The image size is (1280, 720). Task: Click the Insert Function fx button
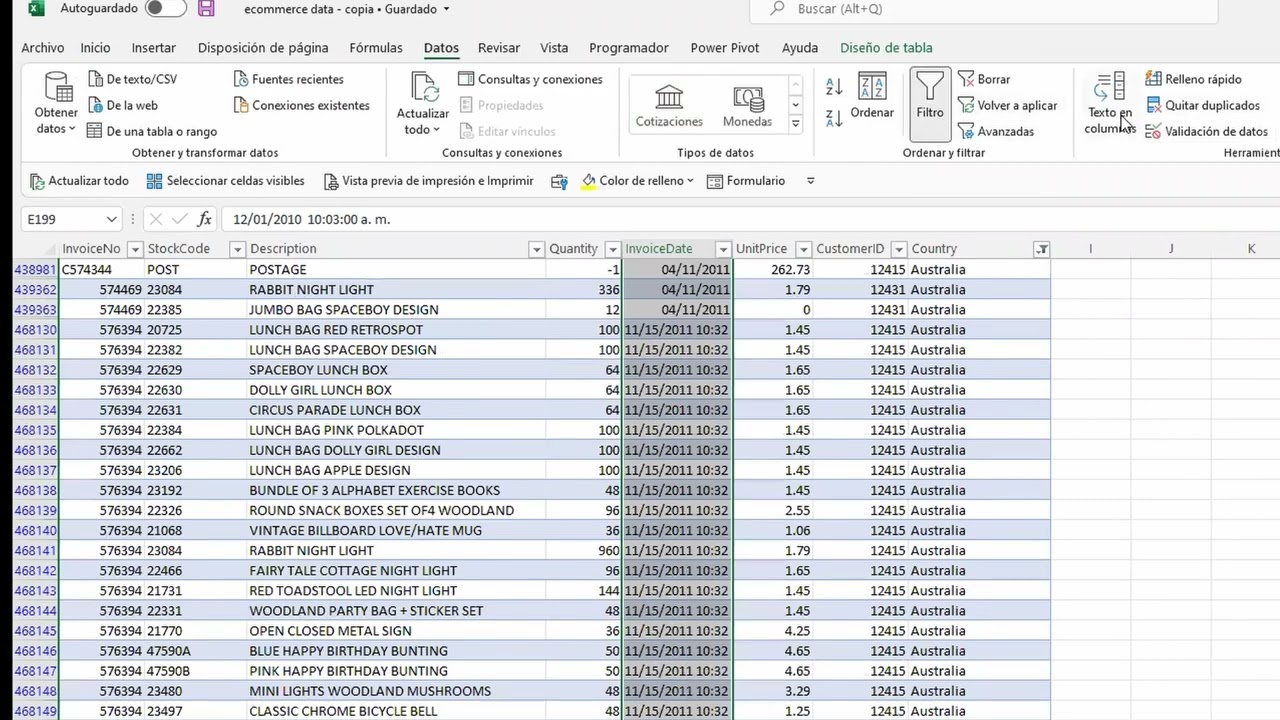point(204,219)
